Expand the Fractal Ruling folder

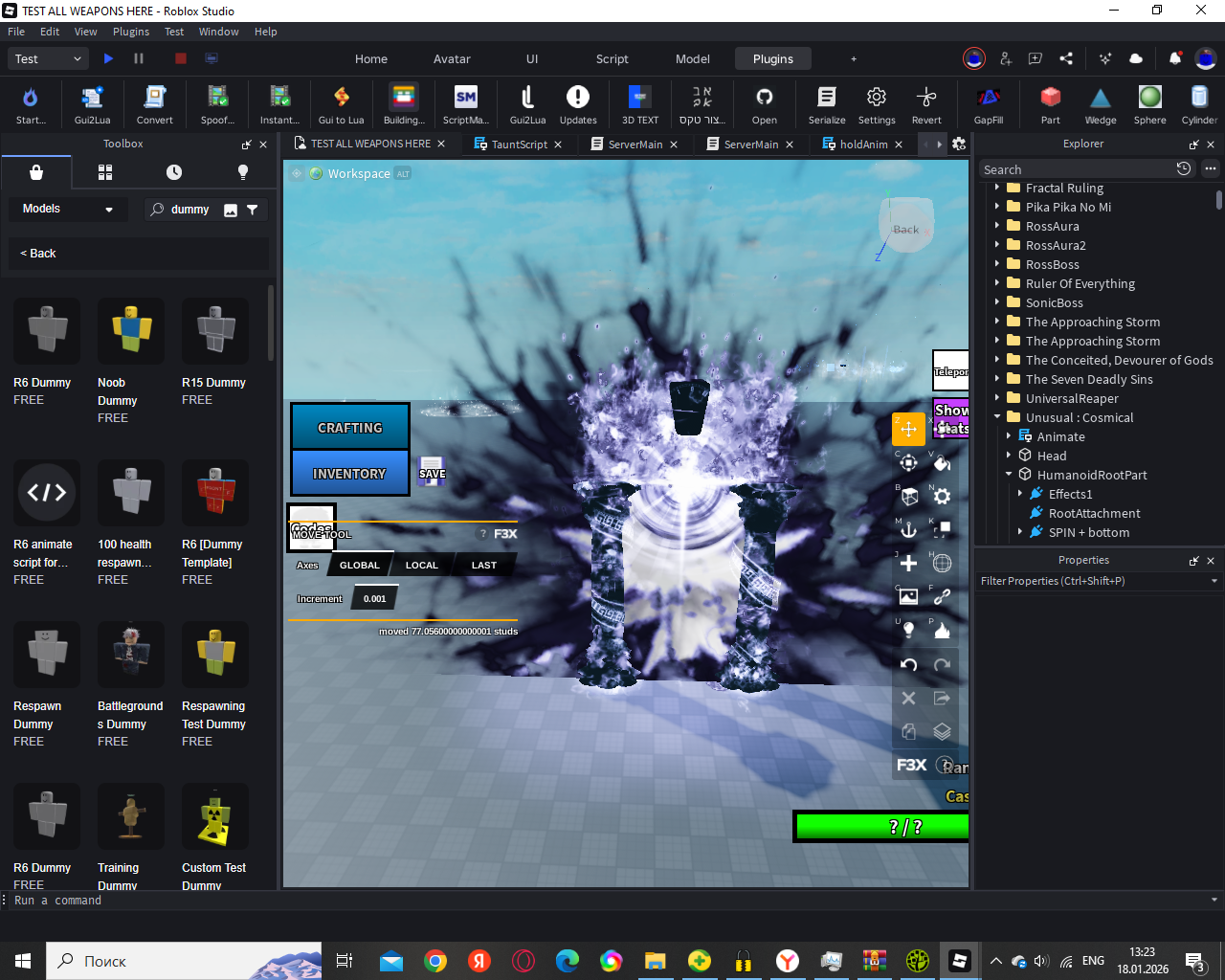[997, 188]
